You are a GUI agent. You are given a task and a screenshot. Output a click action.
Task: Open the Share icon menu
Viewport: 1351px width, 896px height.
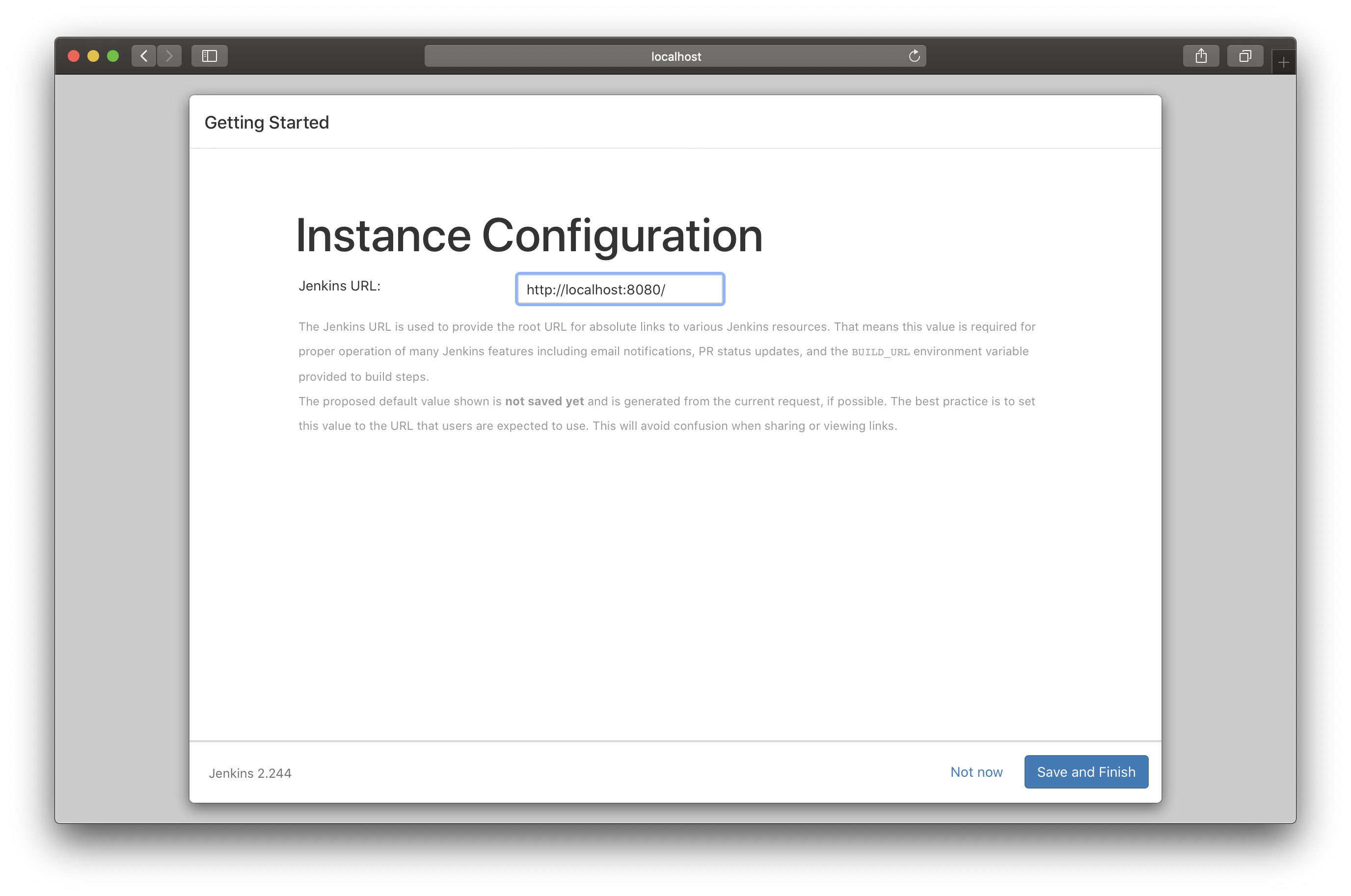tap(1201, 56)
